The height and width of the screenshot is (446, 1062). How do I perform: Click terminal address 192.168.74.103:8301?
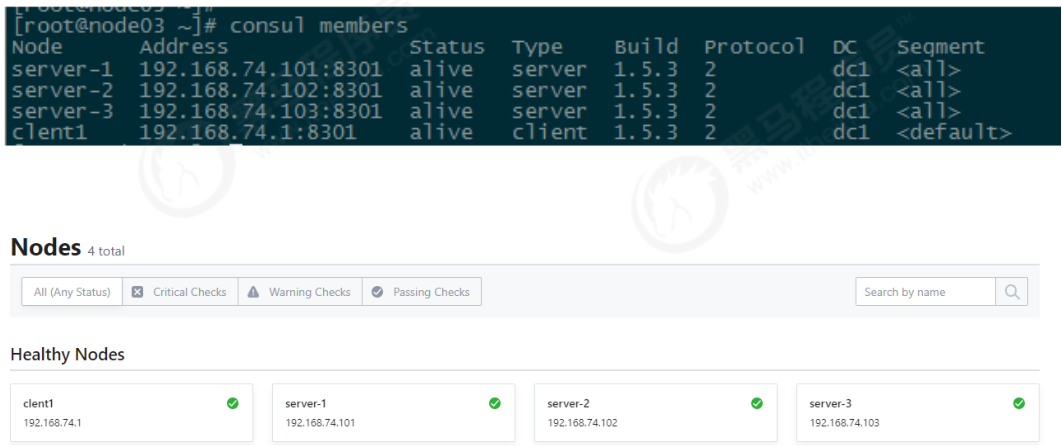tap(261, 111)
